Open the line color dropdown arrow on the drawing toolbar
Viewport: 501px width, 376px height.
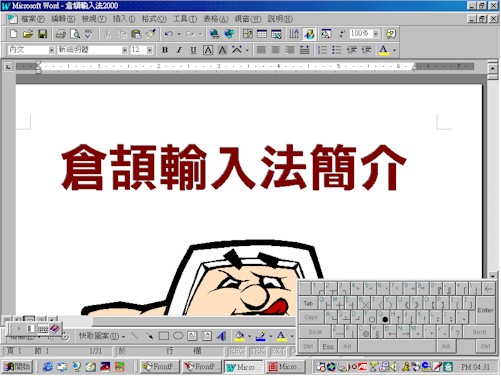coord(271,336)
